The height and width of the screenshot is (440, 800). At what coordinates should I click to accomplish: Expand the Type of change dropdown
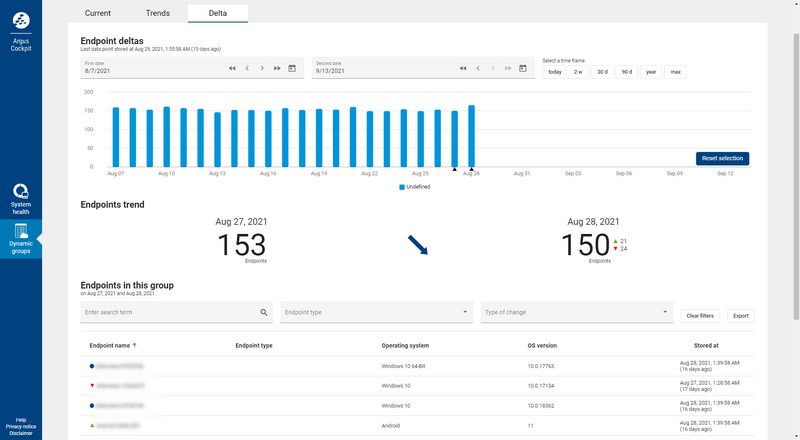666,313
